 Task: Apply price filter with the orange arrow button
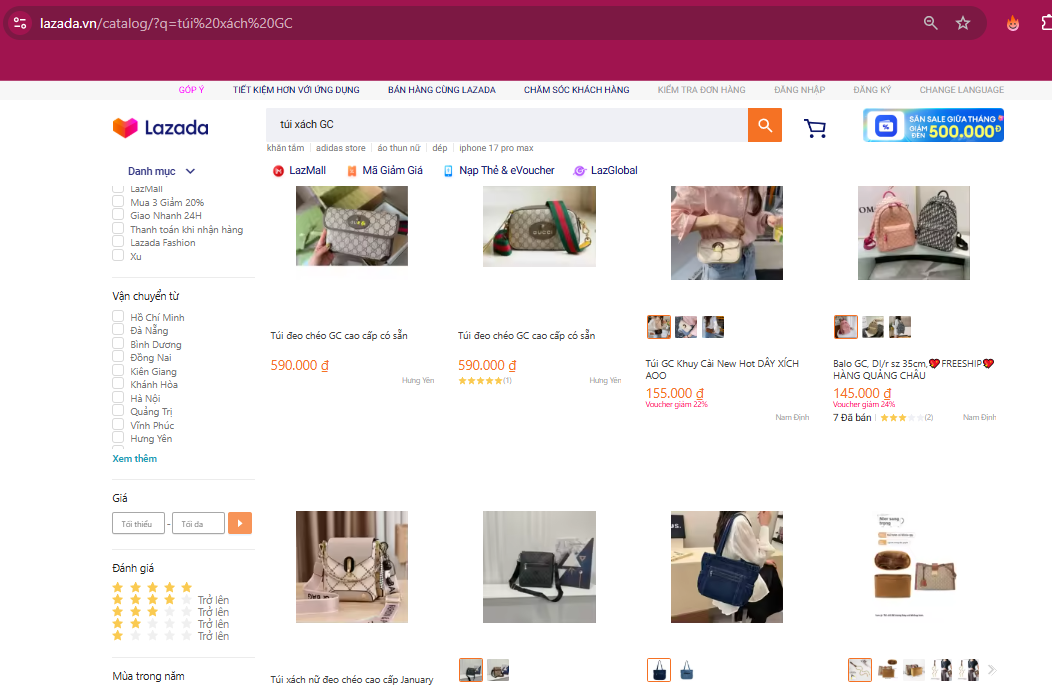(239, 522)
